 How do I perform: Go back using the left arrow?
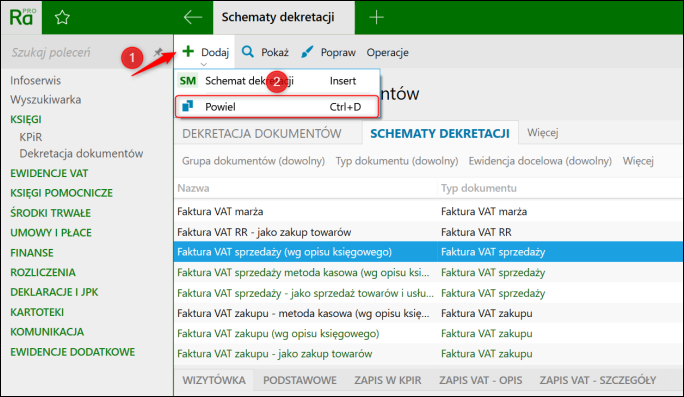(192, 17)
